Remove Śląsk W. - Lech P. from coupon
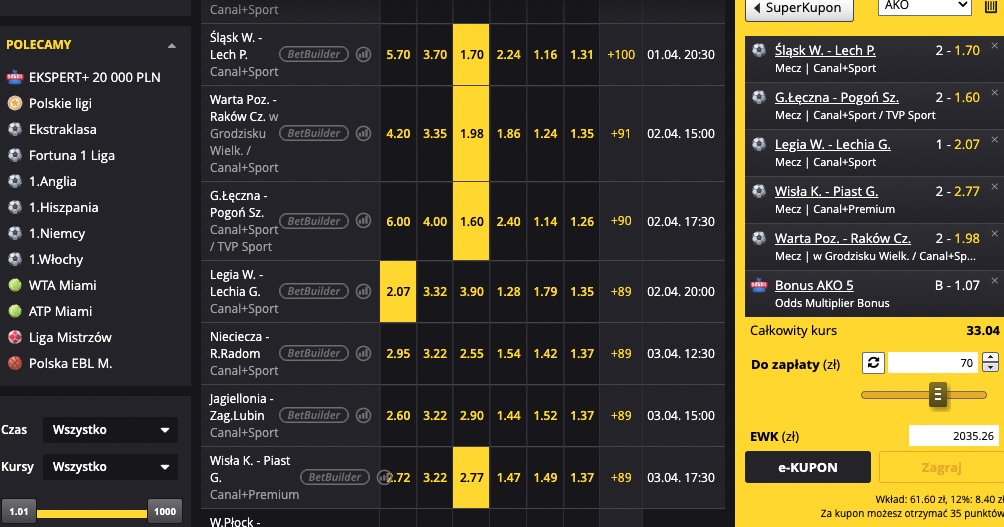The image size is (1004, 527). pyautogui.click(x=994, y=46)
